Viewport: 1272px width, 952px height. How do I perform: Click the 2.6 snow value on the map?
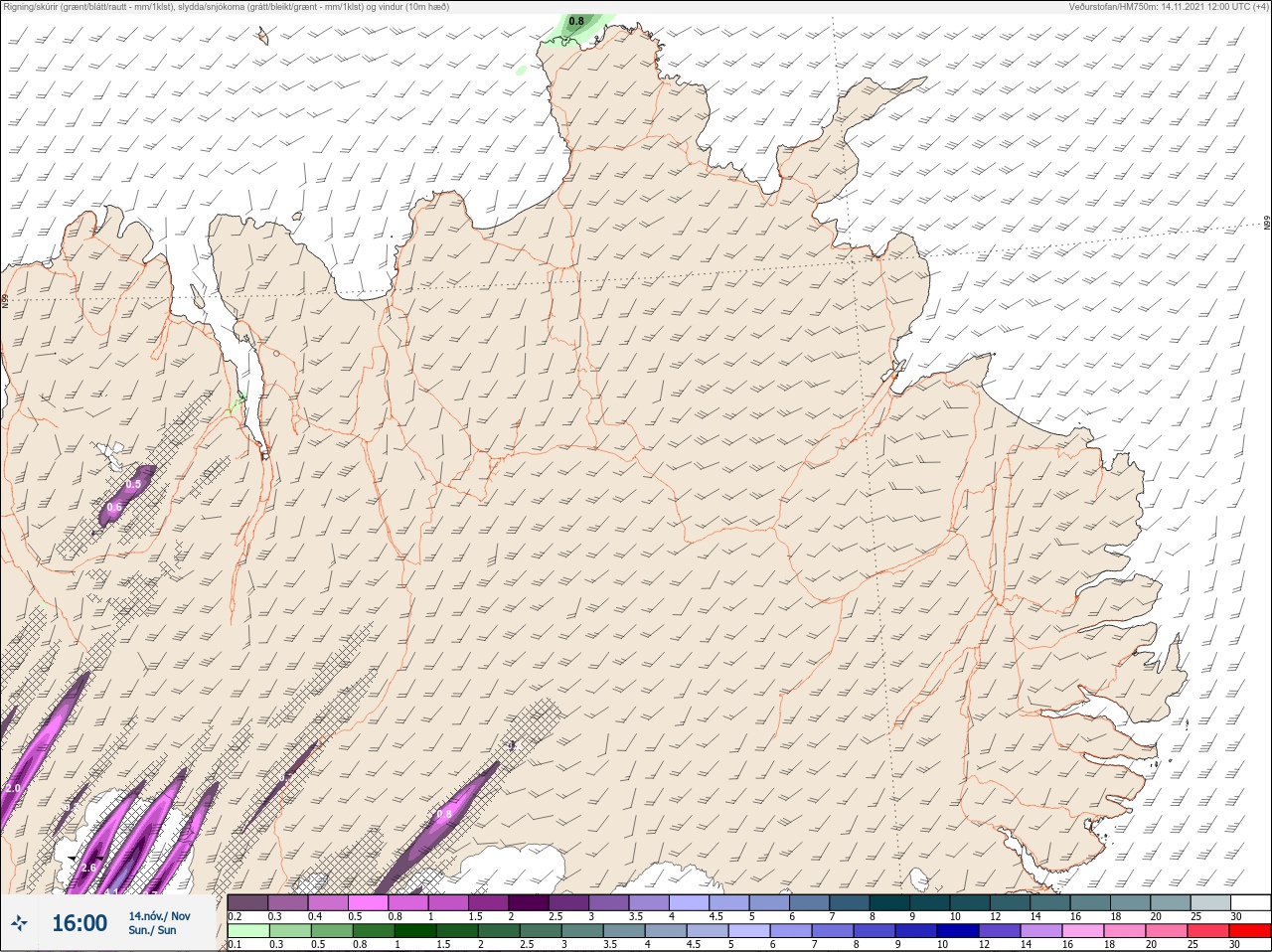pyautogui.click(x=88, y=868)
